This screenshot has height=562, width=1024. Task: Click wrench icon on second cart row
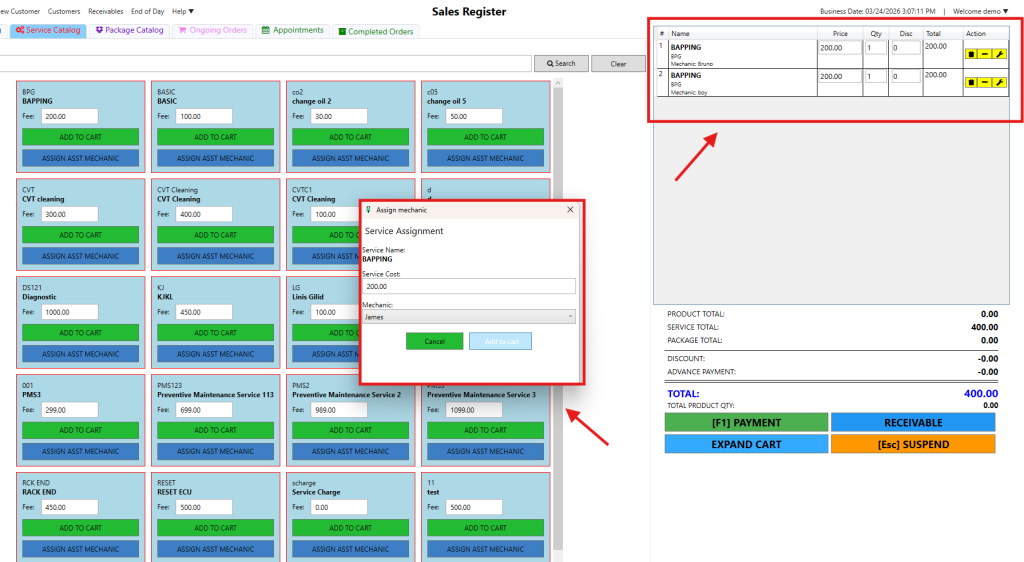[x=998, y=82]
